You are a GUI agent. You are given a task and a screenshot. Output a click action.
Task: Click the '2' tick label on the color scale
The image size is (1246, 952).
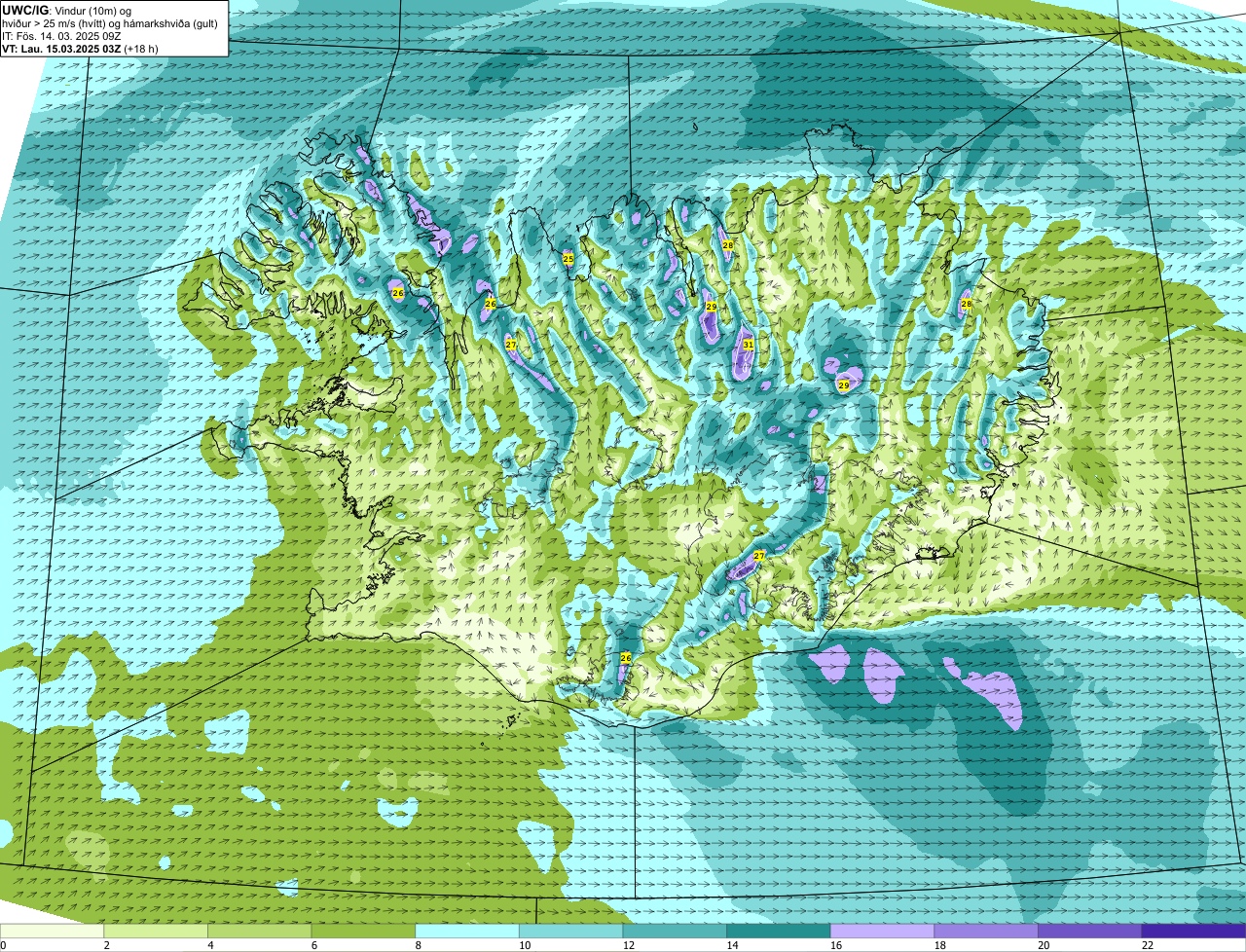105,945
